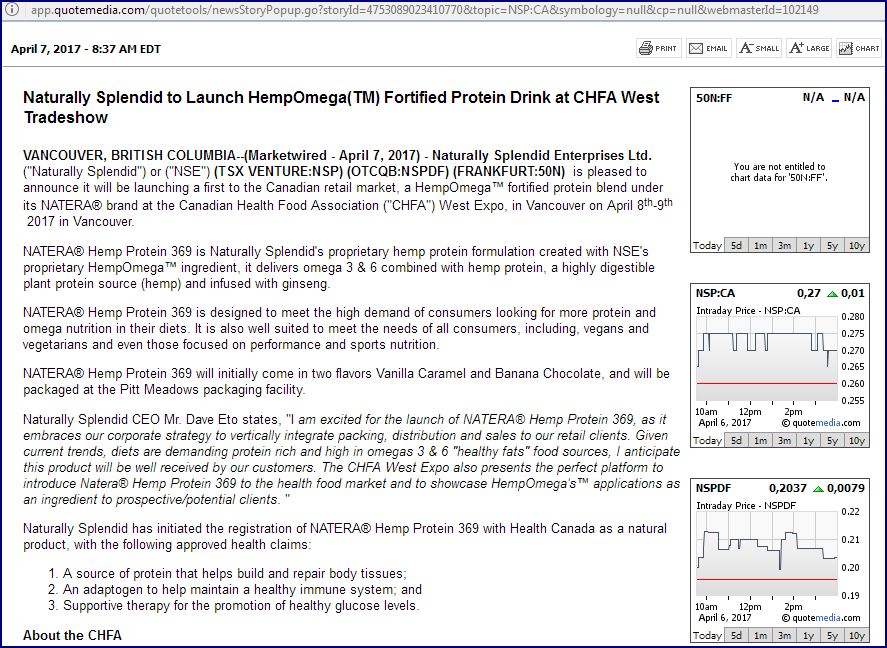The image size is (887, 648).
Task: Select the Today tab on NSP:CA chart
Action: [707, 441]
